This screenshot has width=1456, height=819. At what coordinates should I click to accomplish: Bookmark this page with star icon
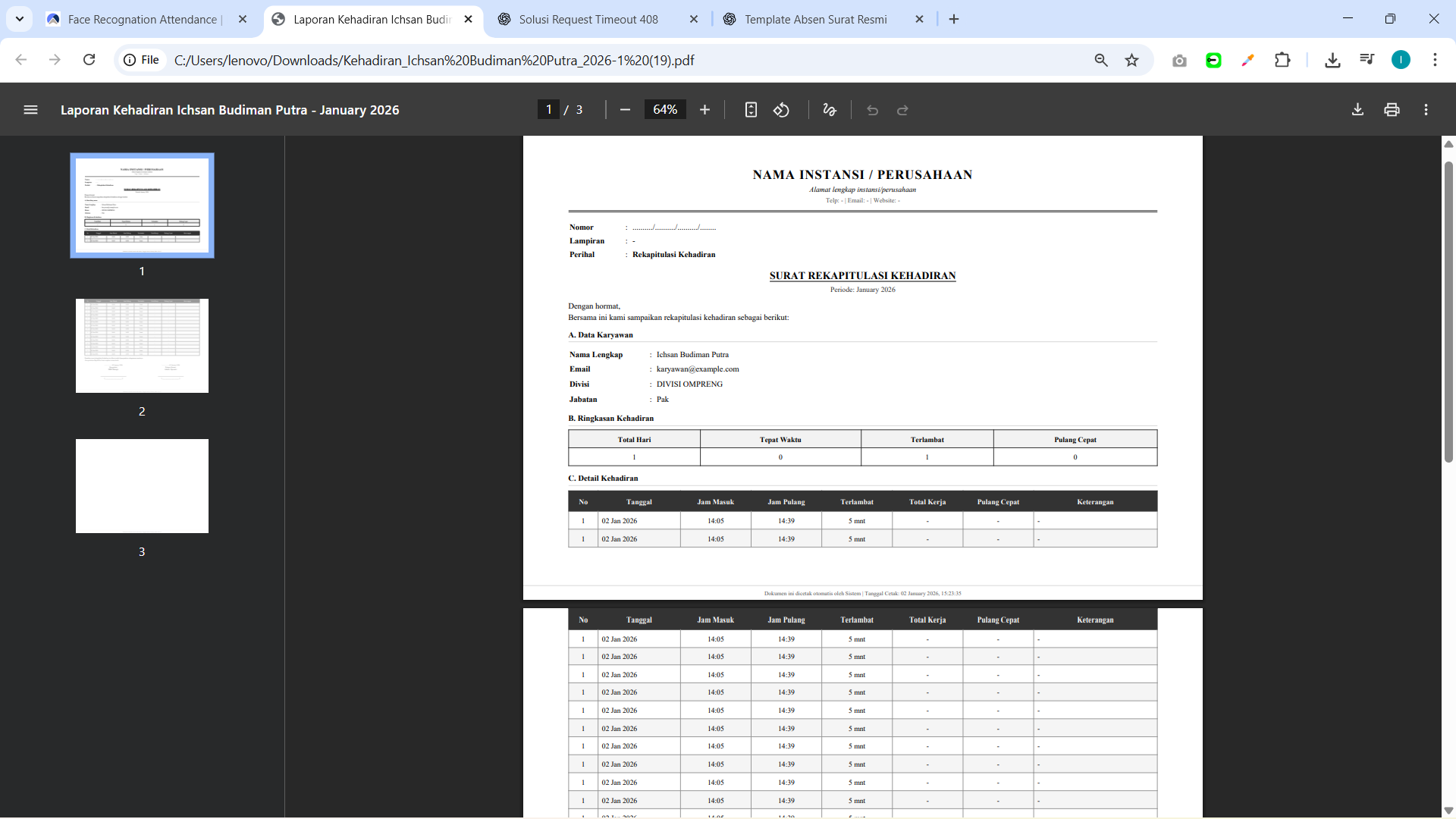click(x=1131, y=60)
